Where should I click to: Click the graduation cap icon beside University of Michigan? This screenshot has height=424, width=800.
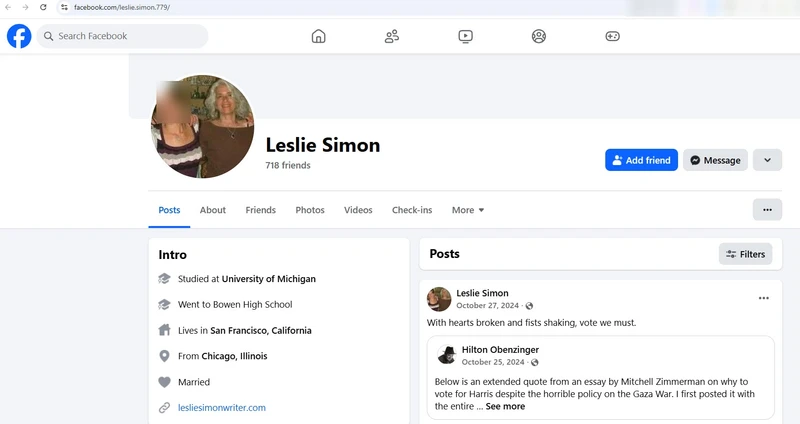click(x=164, y=279)
